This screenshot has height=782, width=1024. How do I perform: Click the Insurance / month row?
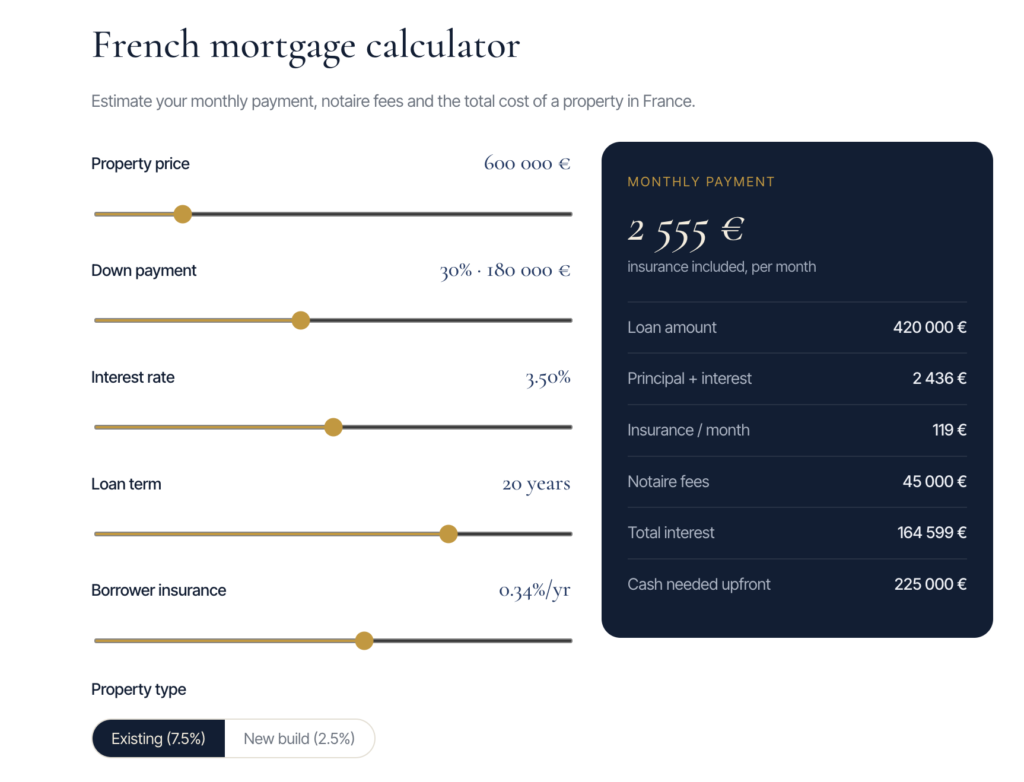(797, 430)
